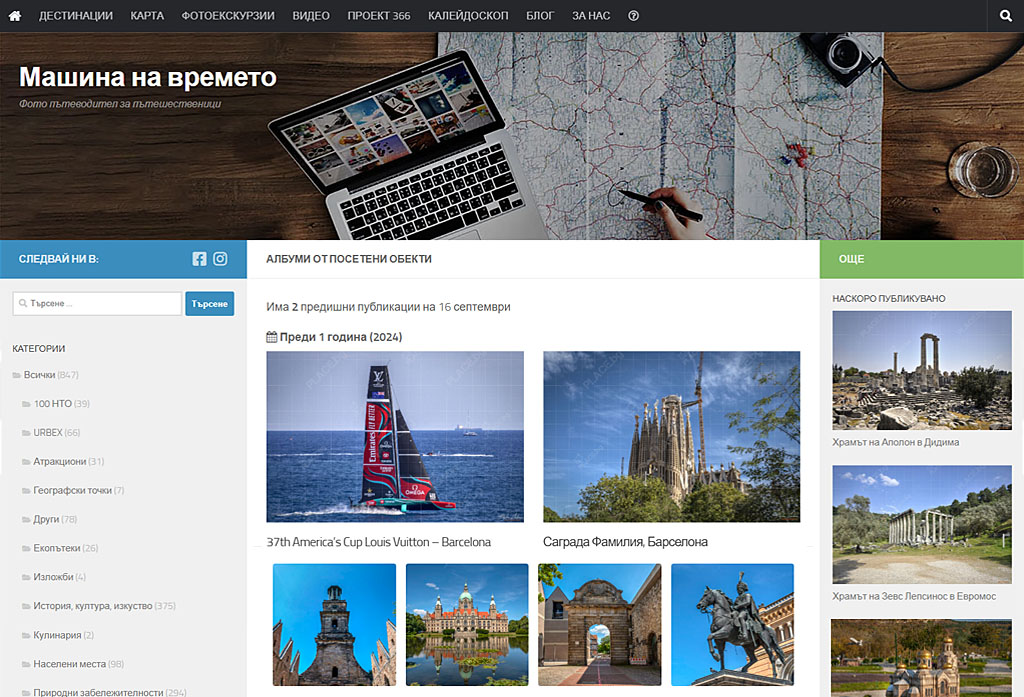The image size is (1024, 697).
Task: Click folder icon next to Всички category
Action: pos(16,375)
